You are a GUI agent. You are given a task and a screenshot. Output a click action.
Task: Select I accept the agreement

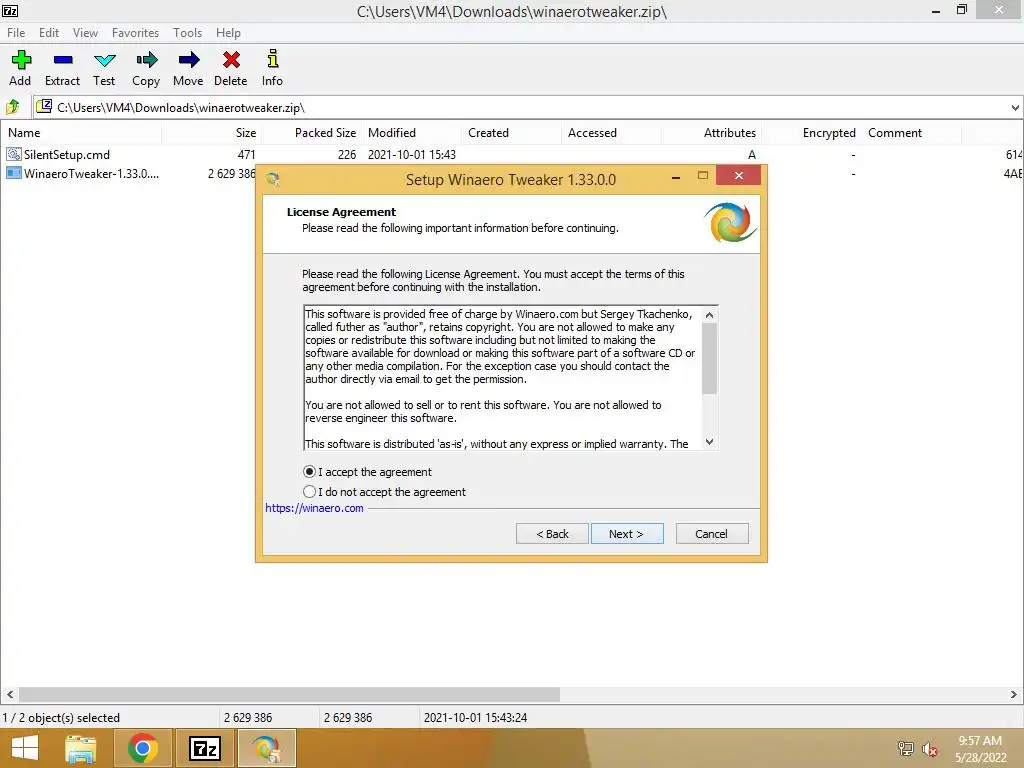310,472
